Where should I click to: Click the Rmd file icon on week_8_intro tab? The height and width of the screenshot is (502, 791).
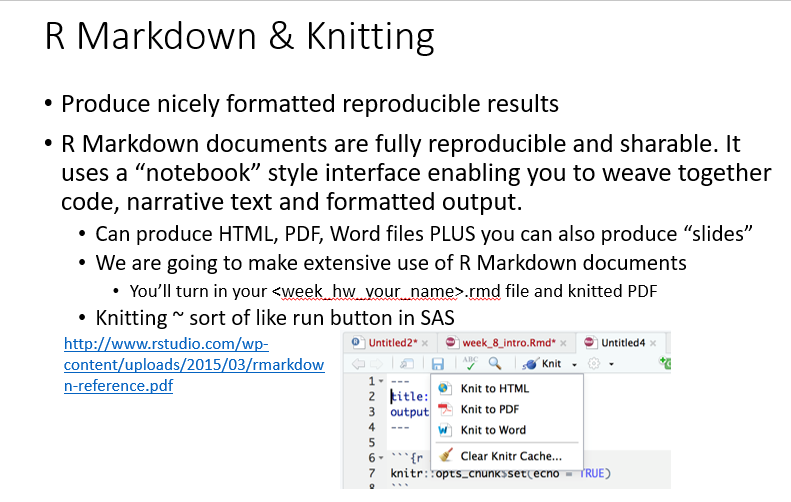(x=451, y=343)
